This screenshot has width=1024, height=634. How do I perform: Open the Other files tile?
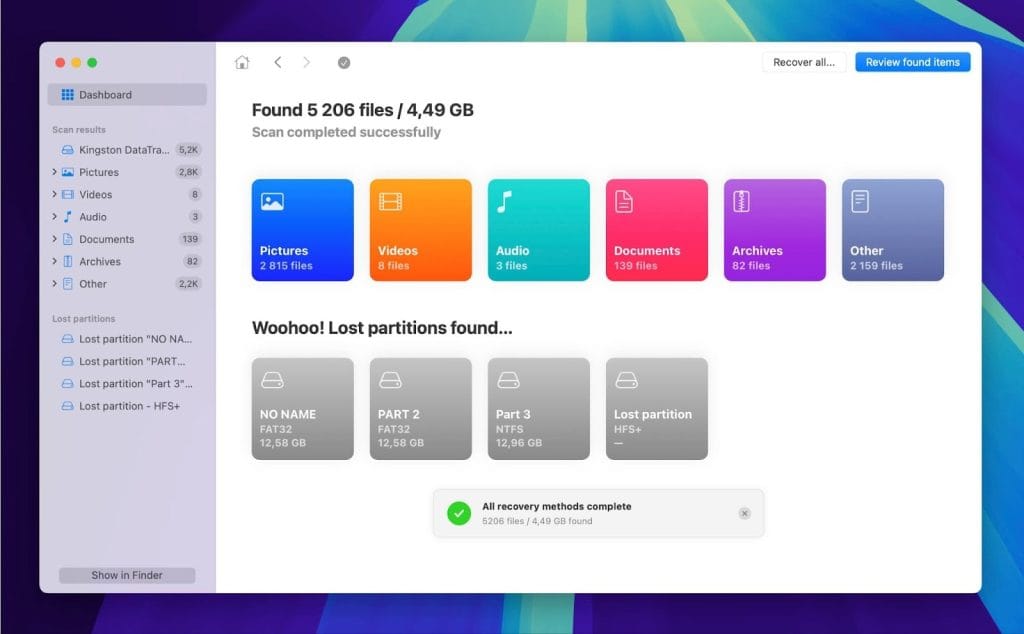892,230
